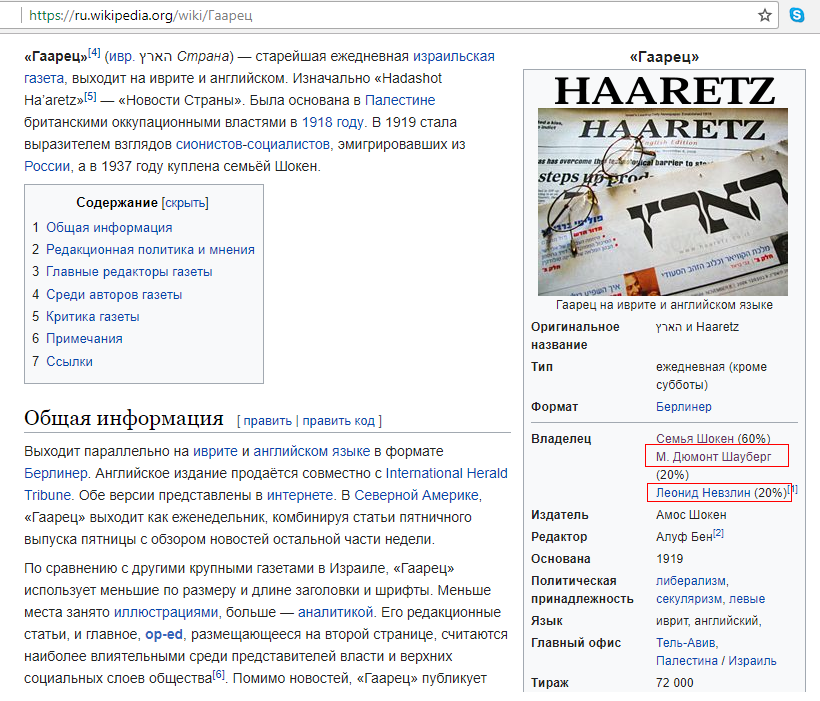Open footnote reference [4] after Гаарец
Viewport: 820px width, 701px height.
94,52
